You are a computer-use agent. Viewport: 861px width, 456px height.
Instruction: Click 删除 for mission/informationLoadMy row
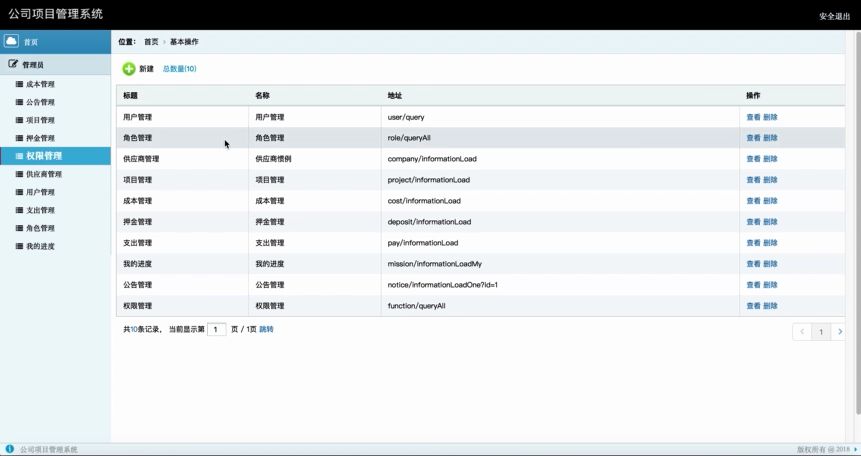click(x=770, y=264)
